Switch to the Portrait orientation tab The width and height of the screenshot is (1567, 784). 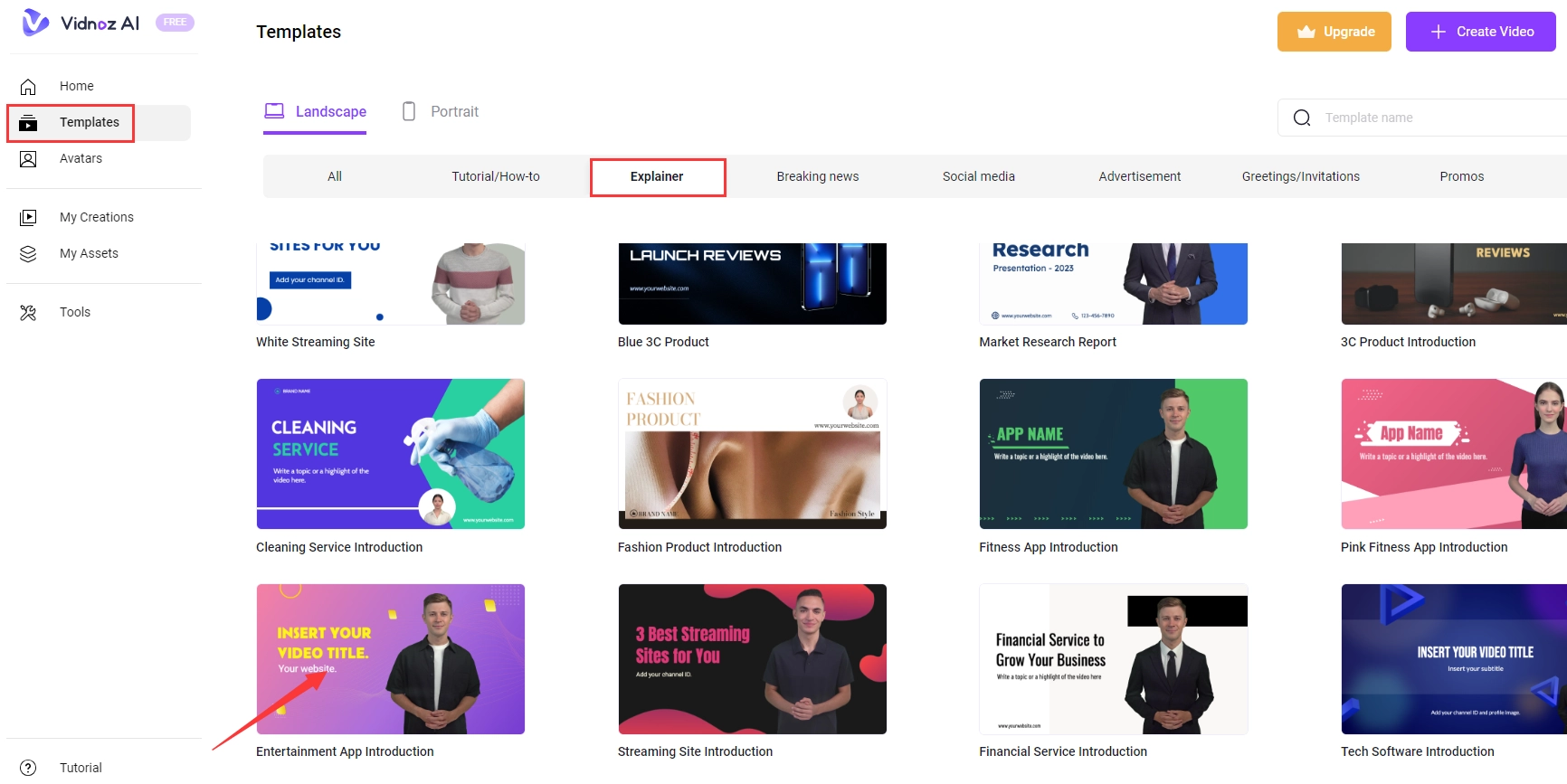tap(441, 112)
